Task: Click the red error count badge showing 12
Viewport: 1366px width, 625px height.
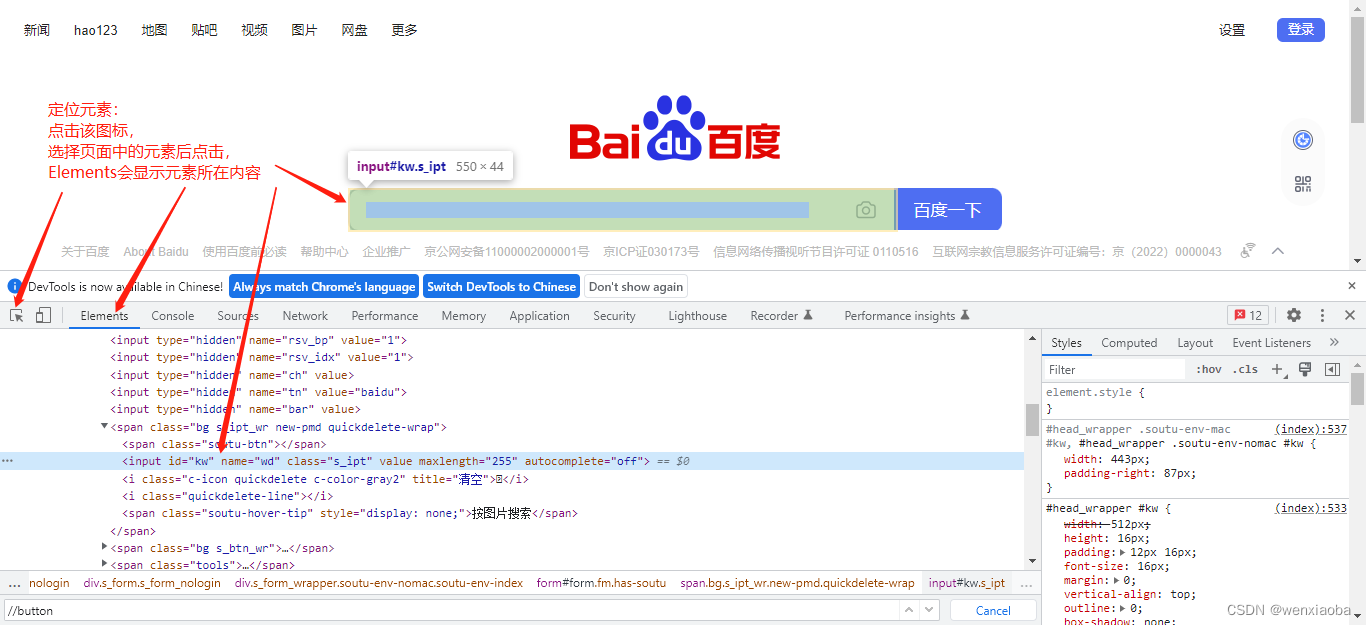Action: point(1248,315)
